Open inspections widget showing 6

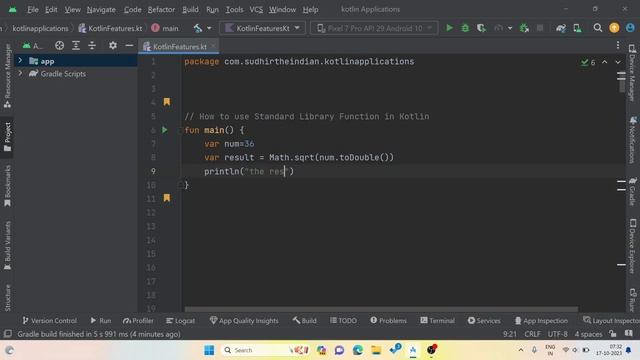(x=588, y=62)
